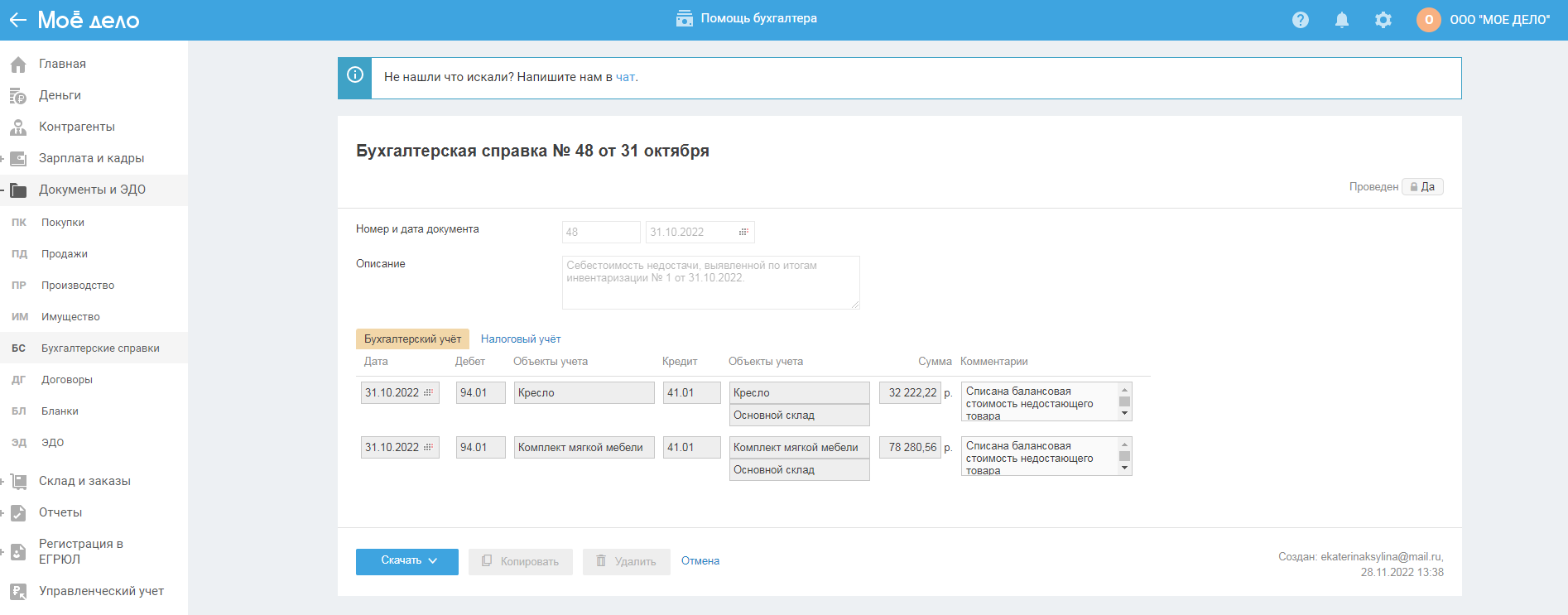
Task: Open Бухгалтерские справки in the sidebar
Action: (x=100, y=348)
